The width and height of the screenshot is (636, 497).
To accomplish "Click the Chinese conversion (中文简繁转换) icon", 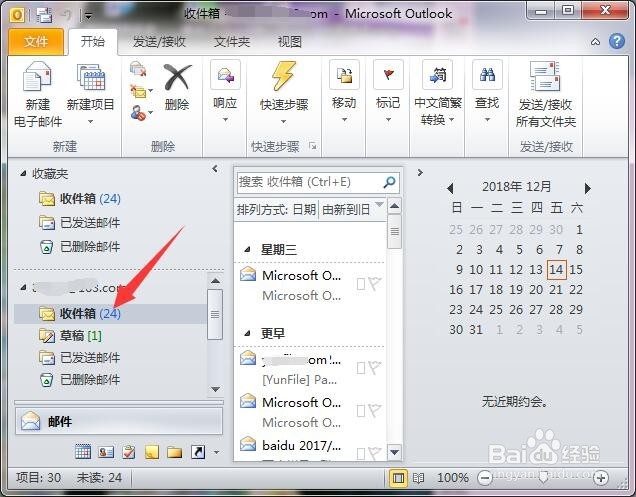I will tap(438, 75).
